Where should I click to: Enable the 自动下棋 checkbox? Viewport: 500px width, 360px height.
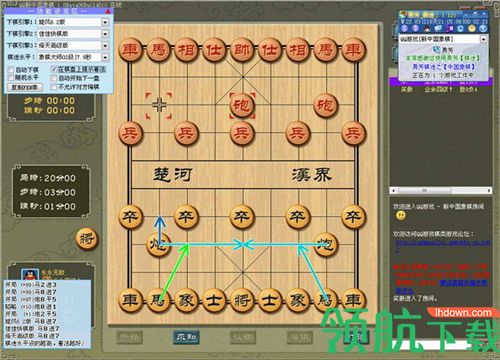(x=11, y=70)
